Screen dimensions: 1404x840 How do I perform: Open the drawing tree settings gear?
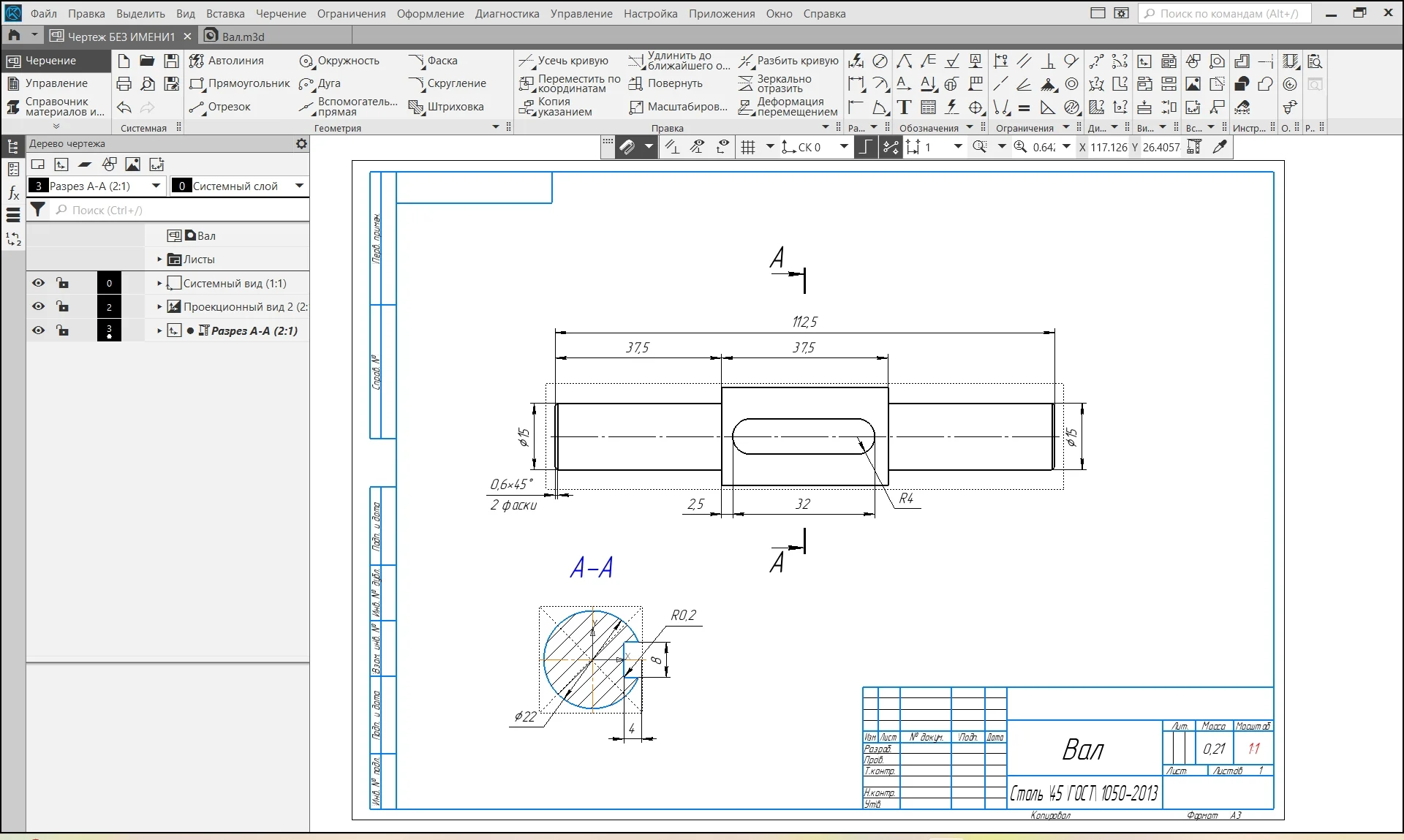301,144
